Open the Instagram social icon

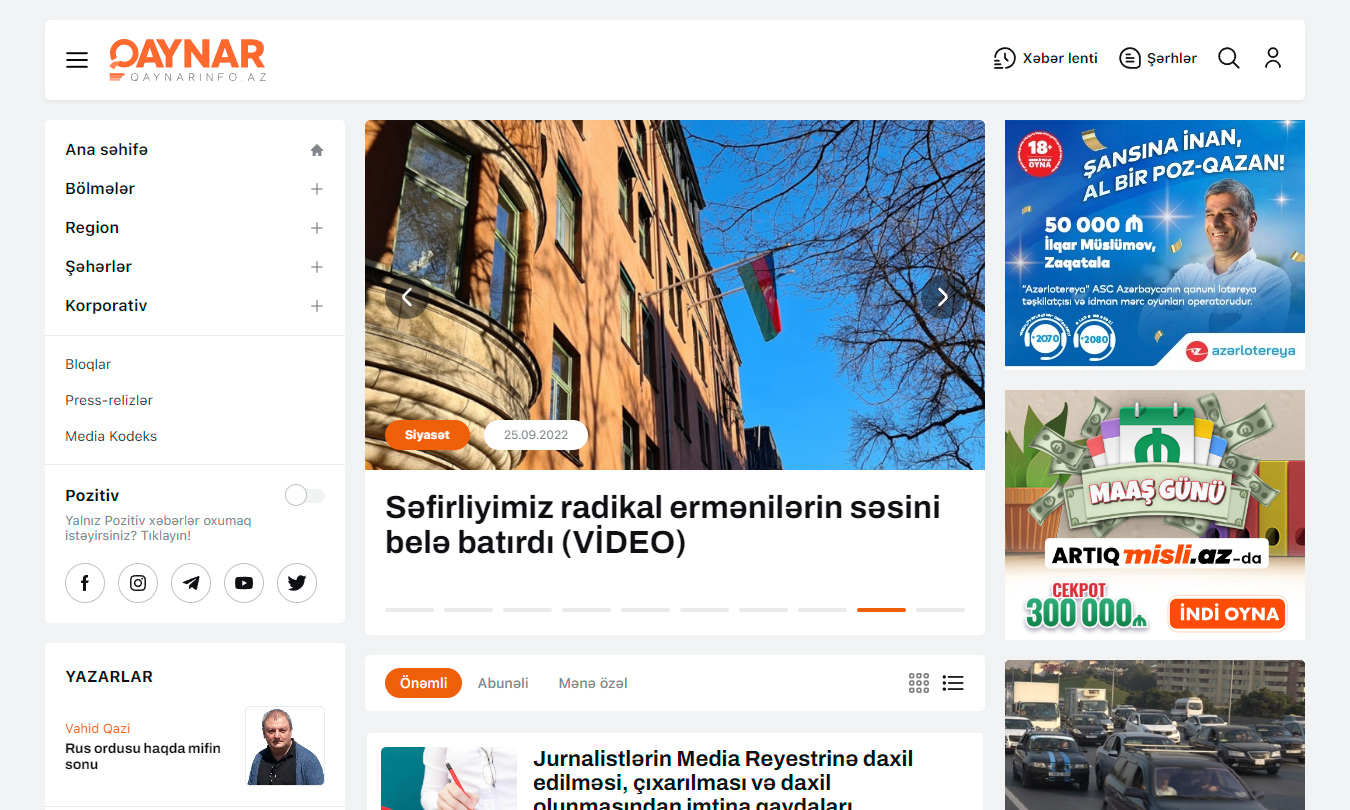point(138,583)
